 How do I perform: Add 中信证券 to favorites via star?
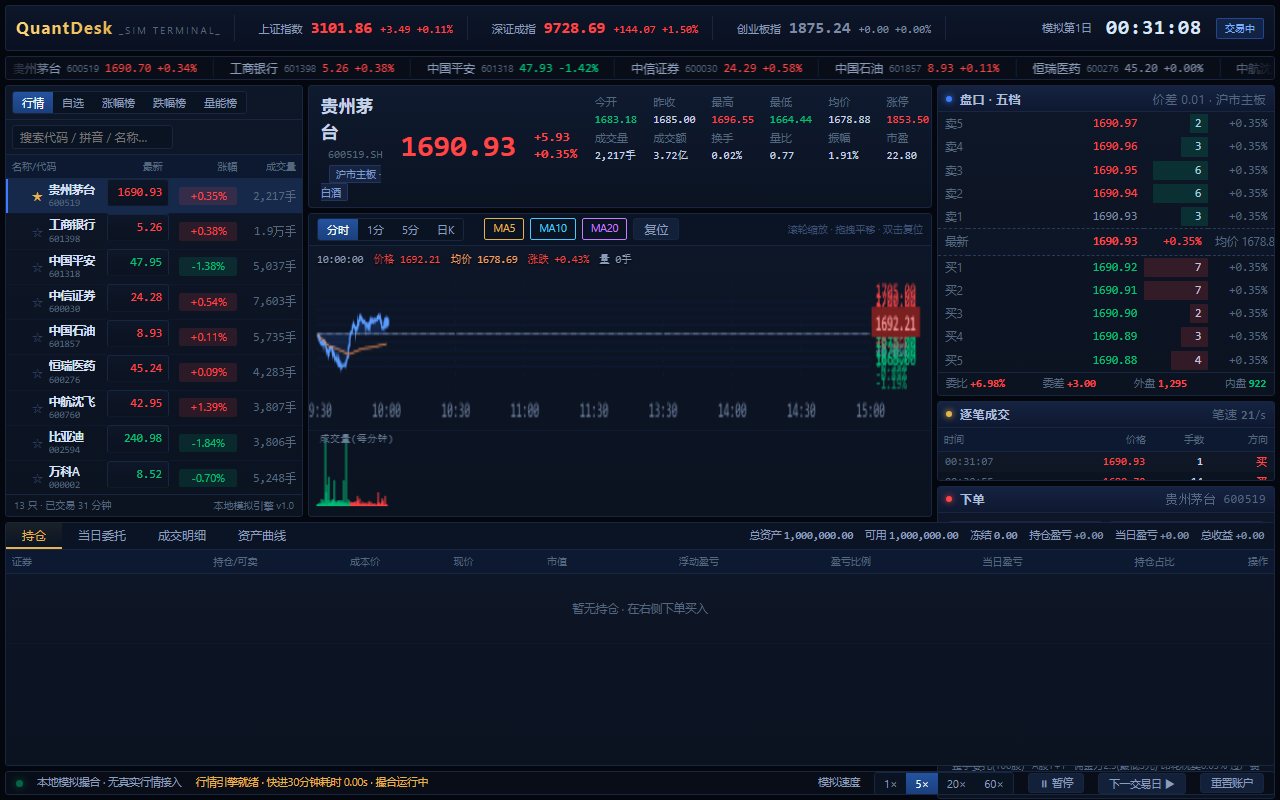coord(37,301)
